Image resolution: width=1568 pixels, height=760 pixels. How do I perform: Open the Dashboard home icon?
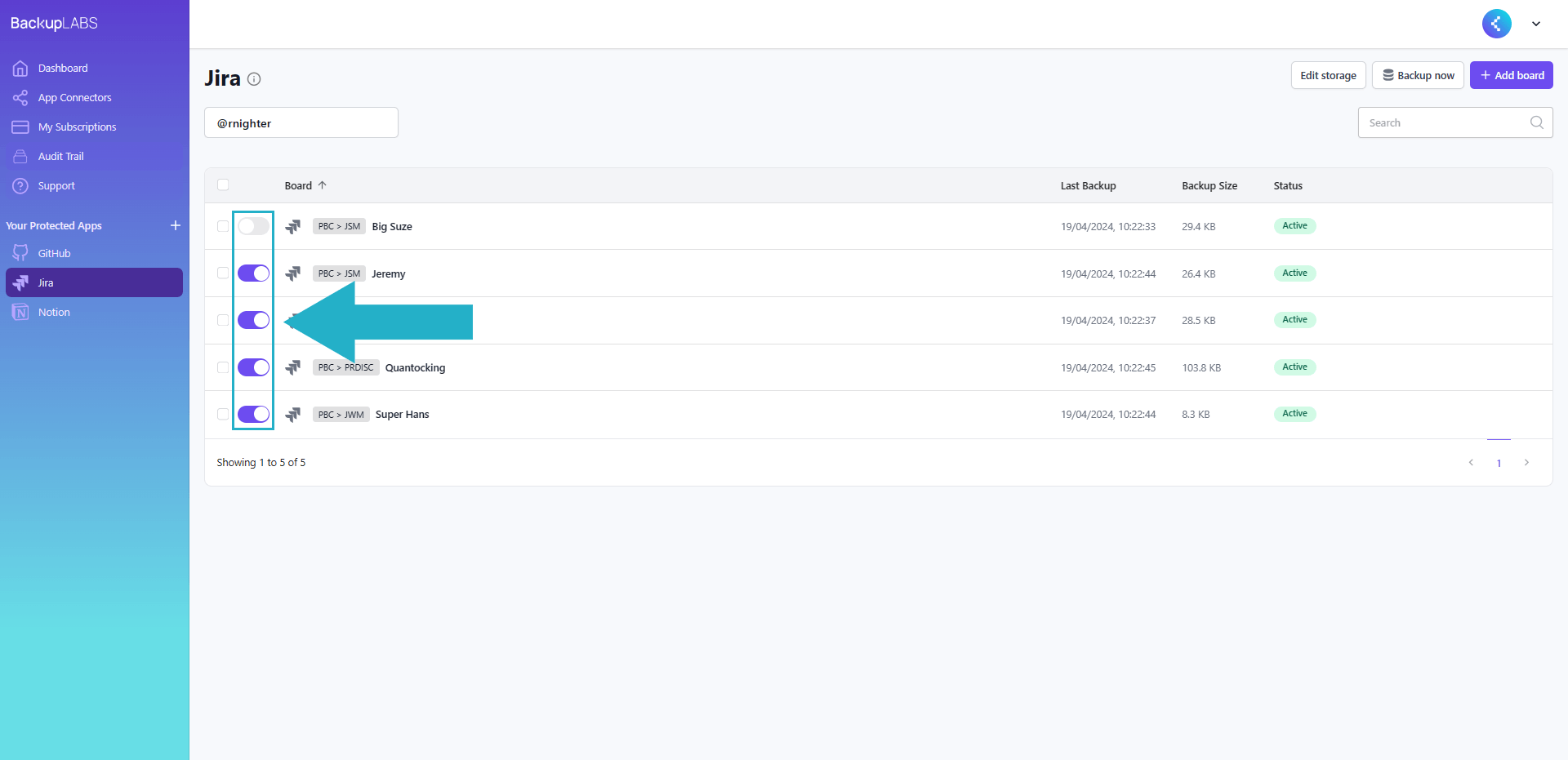point(20,69)
